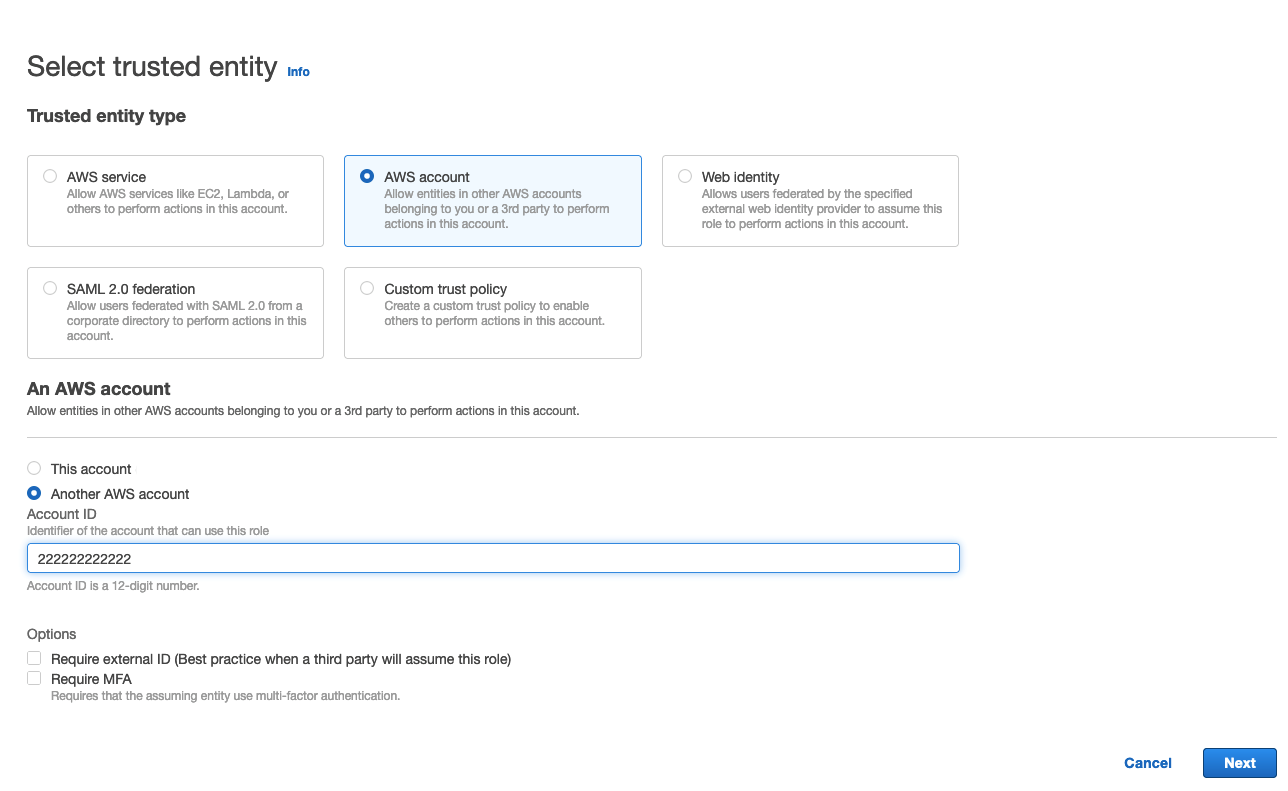Click the SAML 2.0 federation card description
This screenshot has width=1288, height=791.
pyautogui.click(x=186, y=320)
